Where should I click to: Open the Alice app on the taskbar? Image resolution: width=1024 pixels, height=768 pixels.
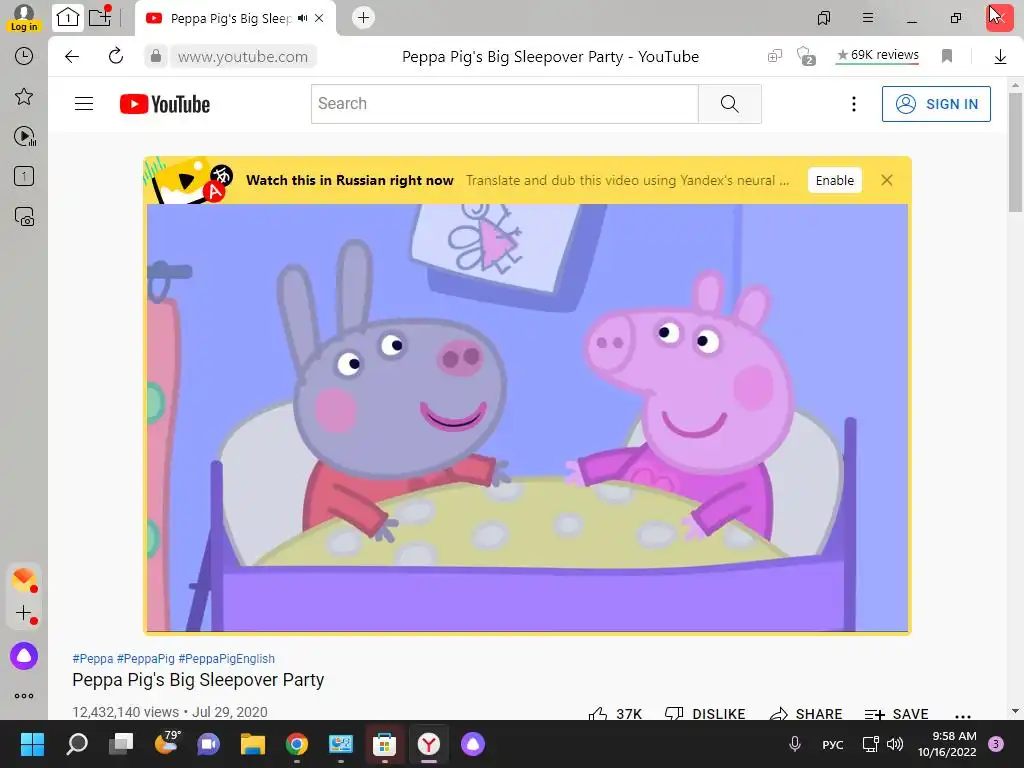click(x=473, y=744)
